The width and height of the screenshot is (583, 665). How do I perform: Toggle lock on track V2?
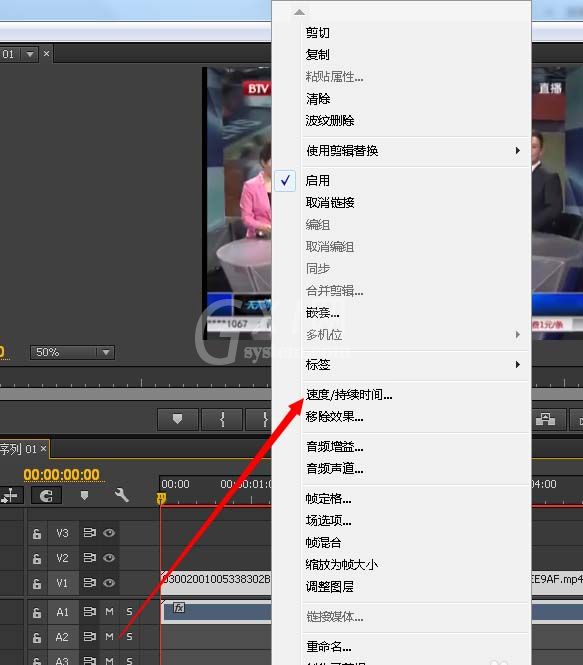point(37,559)
